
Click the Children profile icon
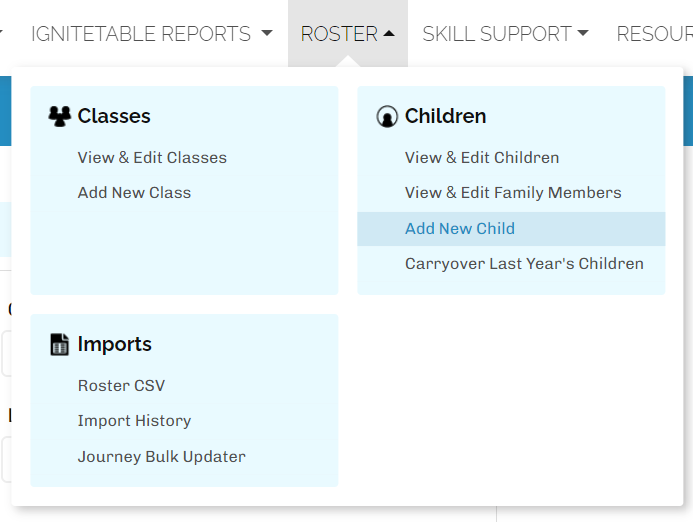click(387, 117)
